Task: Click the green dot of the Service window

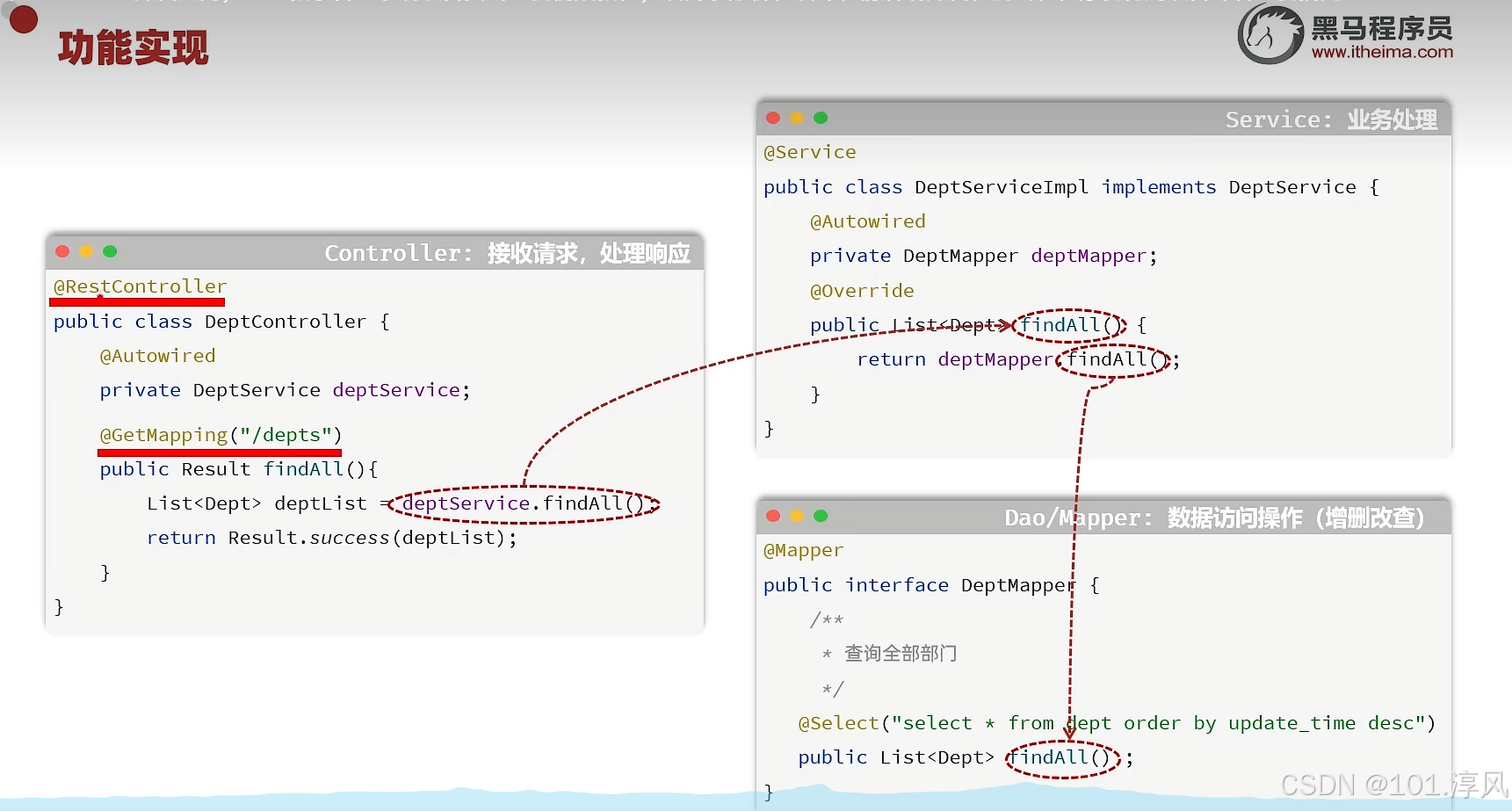Action: 821,118
